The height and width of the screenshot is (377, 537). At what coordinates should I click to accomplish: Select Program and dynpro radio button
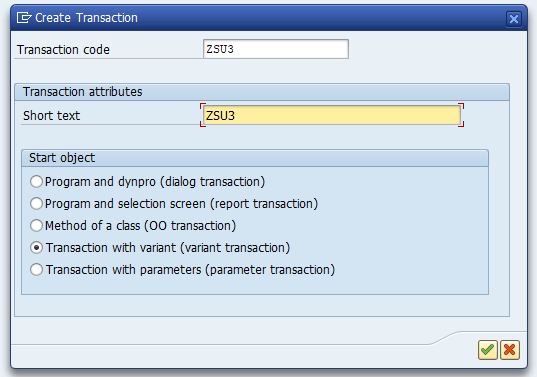point(36,181)
